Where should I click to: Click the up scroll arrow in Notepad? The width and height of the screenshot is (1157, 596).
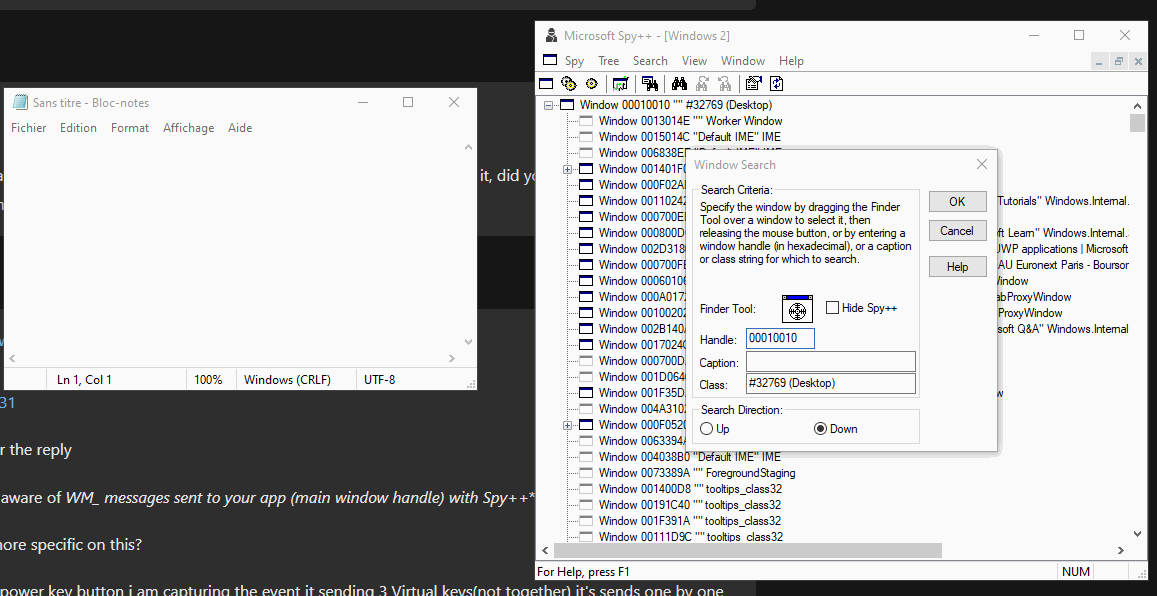(x=469, y=147)
